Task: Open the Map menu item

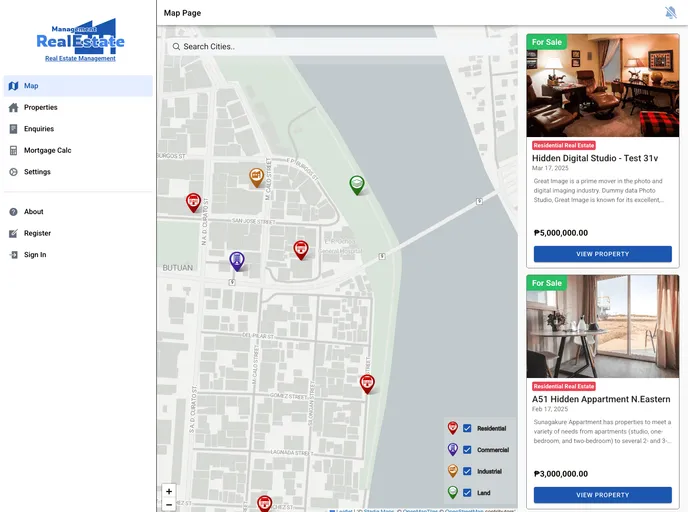Action: click(78, 86)
